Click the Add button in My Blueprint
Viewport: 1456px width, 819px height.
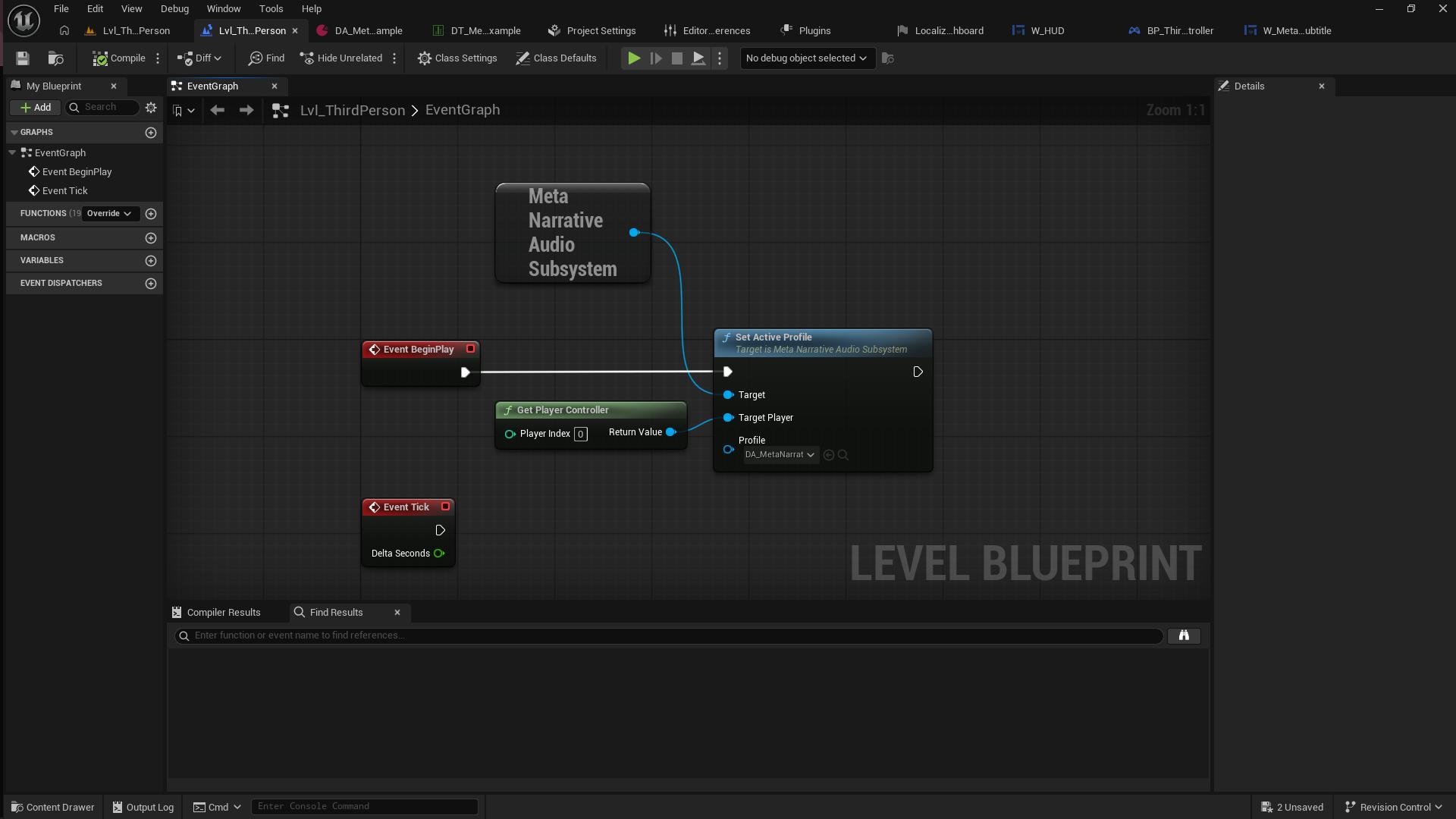(35, 107)
